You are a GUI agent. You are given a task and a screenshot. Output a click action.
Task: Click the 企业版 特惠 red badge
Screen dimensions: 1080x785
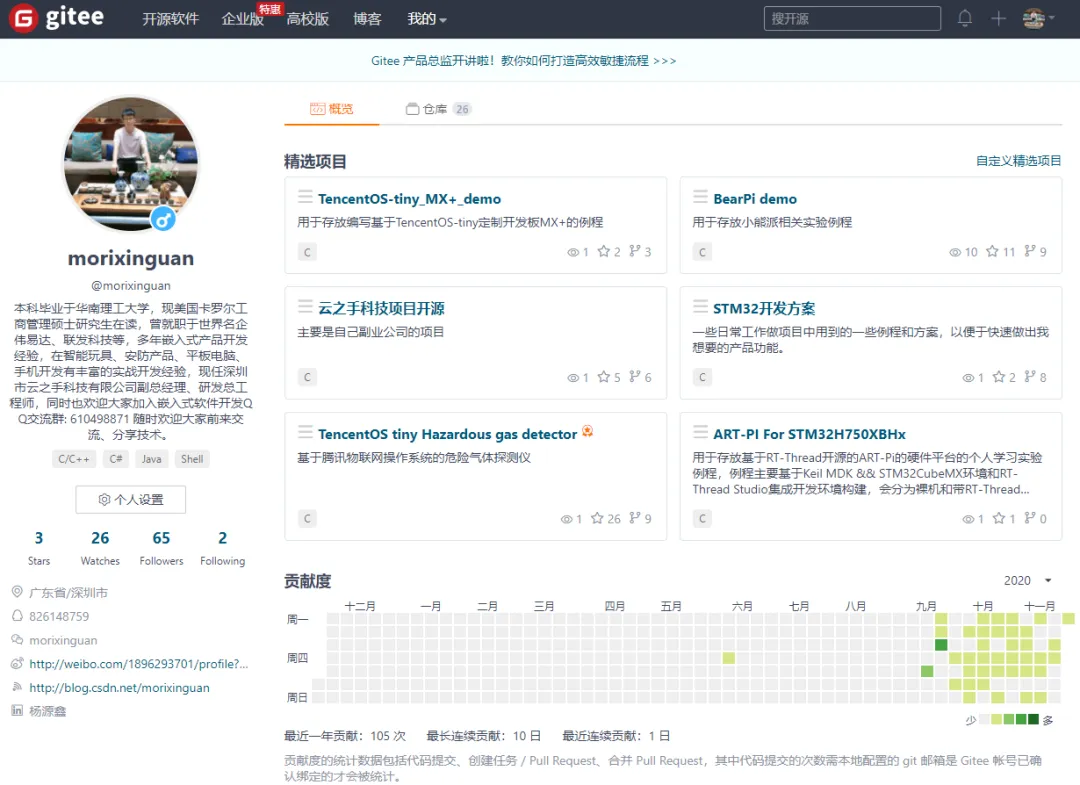click(270, 9)
